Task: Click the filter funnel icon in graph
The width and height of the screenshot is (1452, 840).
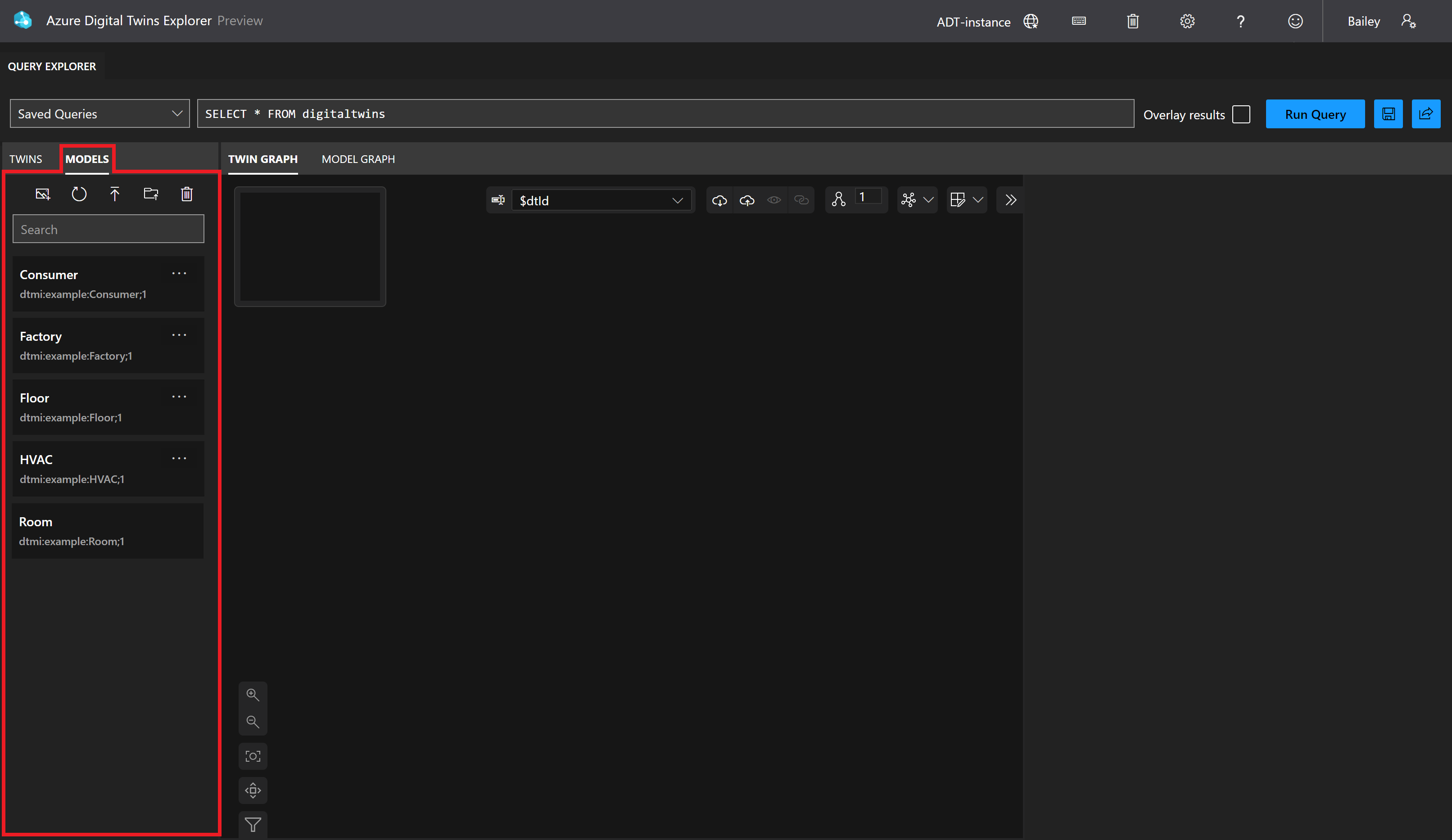Action: [253, 825]
